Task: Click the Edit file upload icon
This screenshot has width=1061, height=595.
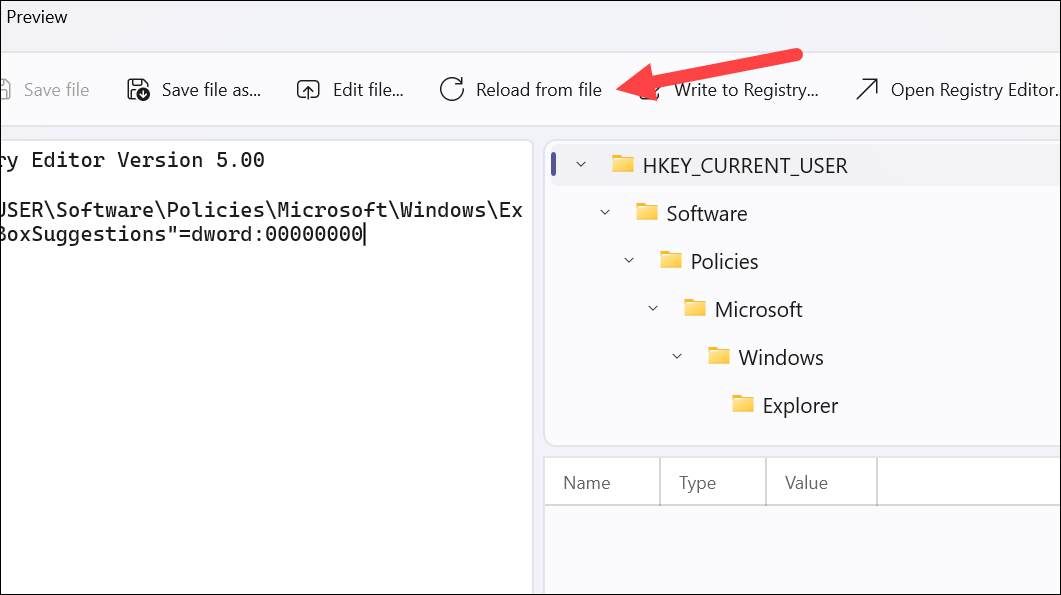Action: 308,89
